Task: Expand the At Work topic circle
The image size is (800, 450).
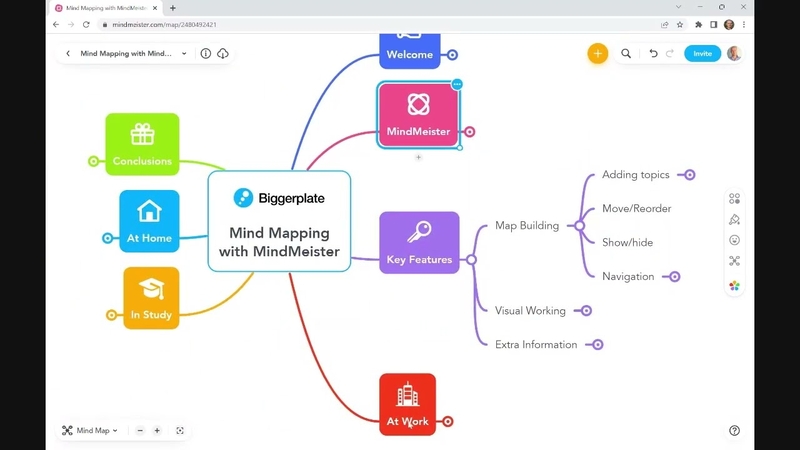Action: (x=447, y=421)
